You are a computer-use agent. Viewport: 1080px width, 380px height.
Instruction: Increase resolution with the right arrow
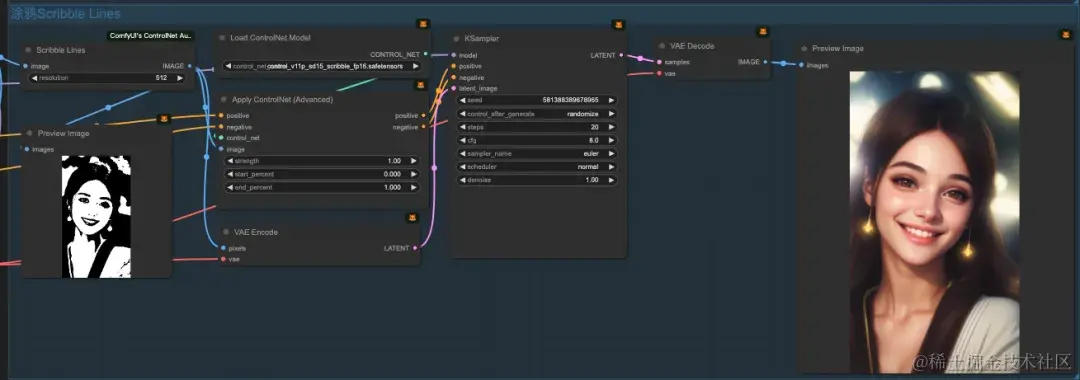pyautogui.click(x=180, y=78)
